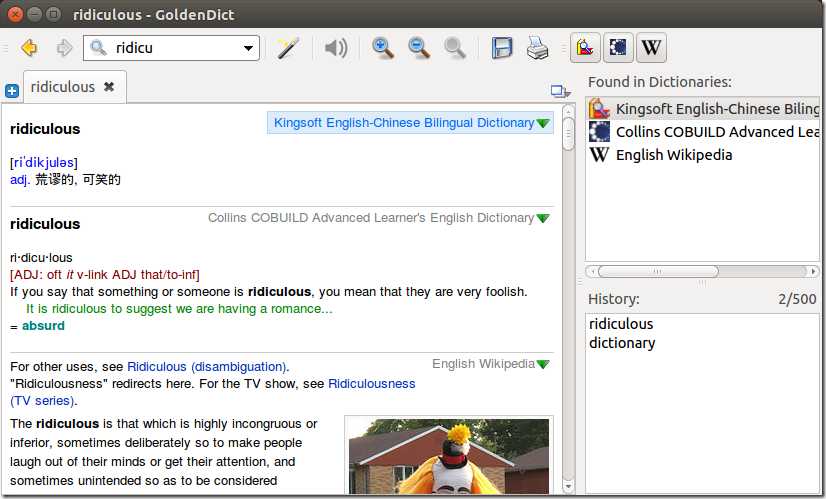Open the search box dropdown arrow
This screenshot has width=826, height=499.
click(x=248, y=48)
